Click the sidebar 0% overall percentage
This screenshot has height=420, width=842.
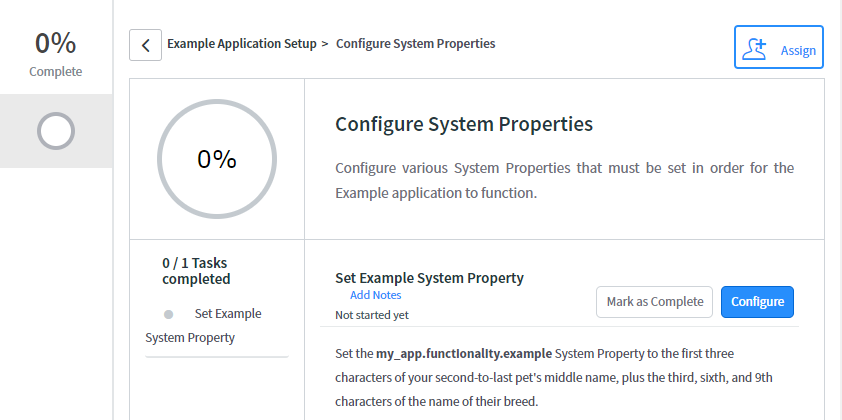click(x=56, y=43)
